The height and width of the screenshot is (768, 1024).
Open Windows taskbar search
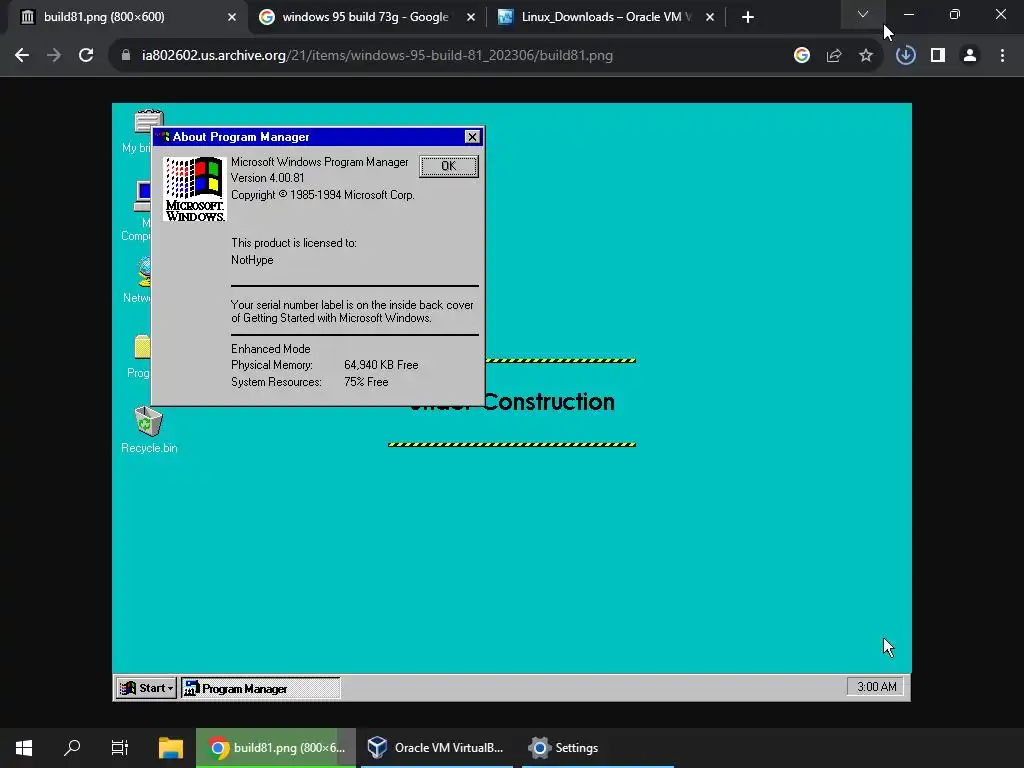pyautogui.click(x=72, y=748)
